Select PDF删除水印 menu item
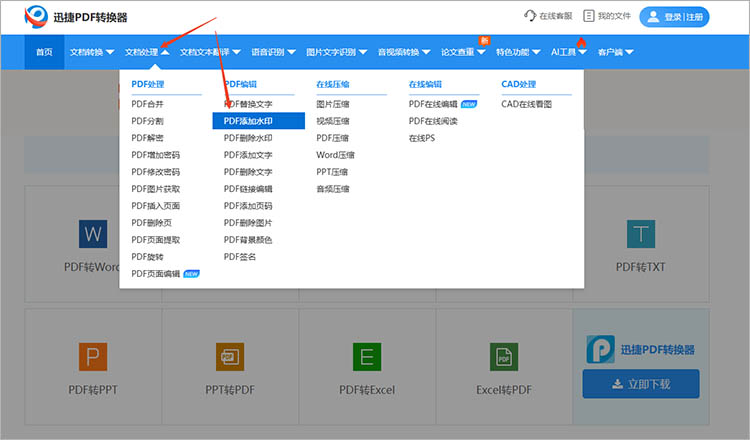 click(248, 138)
